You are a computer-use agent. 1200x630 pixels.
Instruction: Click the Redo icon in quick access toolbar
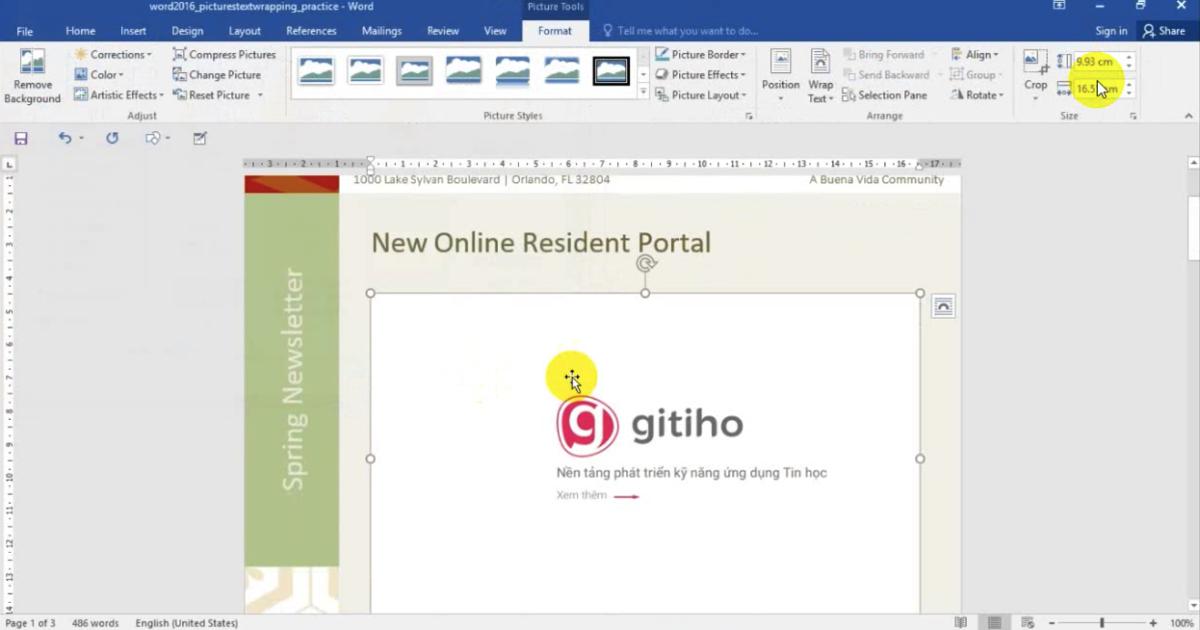(112, 138)
